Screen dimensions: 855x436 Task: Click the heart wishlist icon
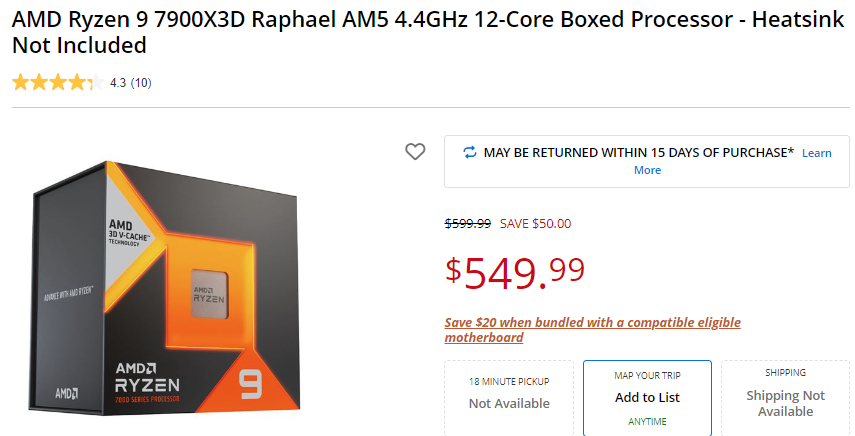(415, 151)
